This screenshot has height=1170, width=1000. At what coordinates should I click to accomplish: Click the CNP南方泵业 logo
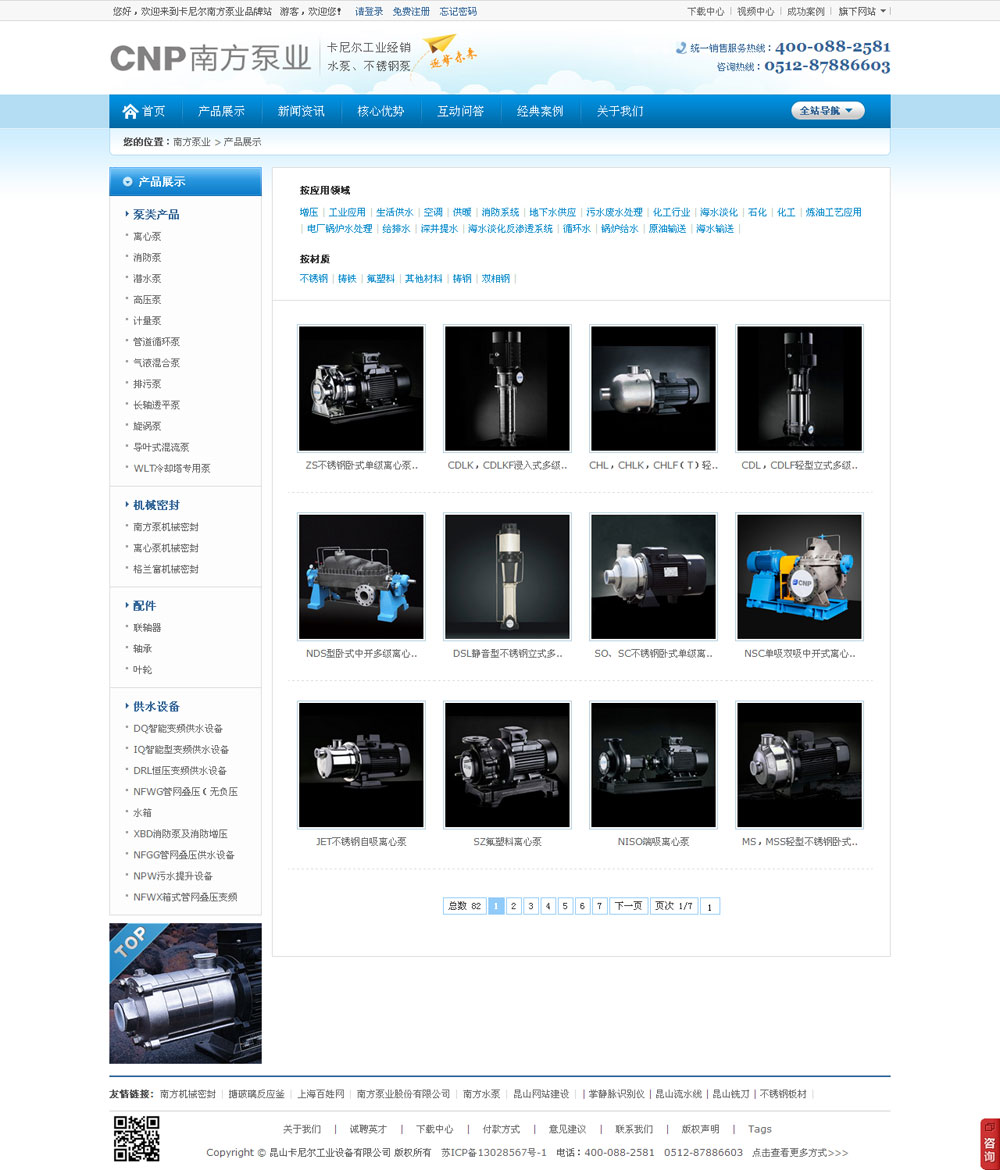[x=210, y=58]
